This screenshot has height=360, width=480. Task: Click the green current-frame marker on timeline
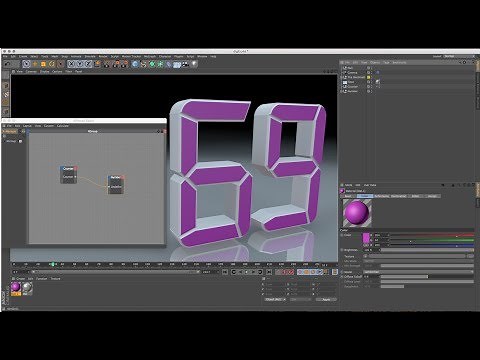[53, 264]
